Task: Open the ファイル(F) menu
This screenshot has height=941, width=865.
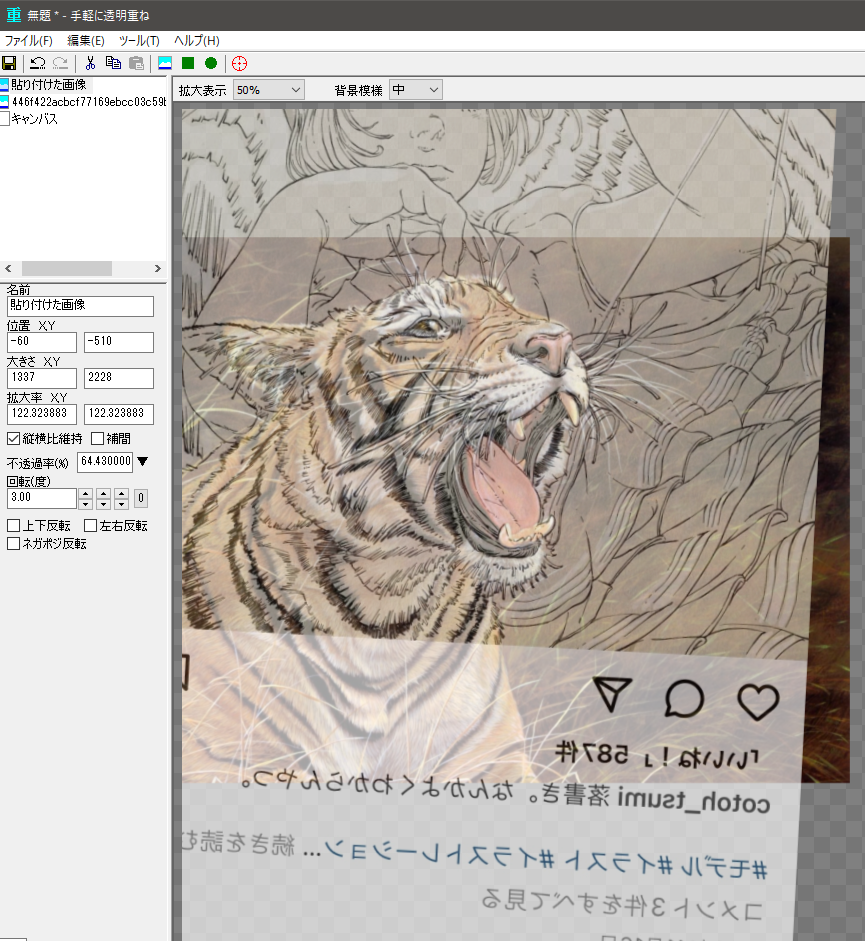Action: tap(29, 41)
